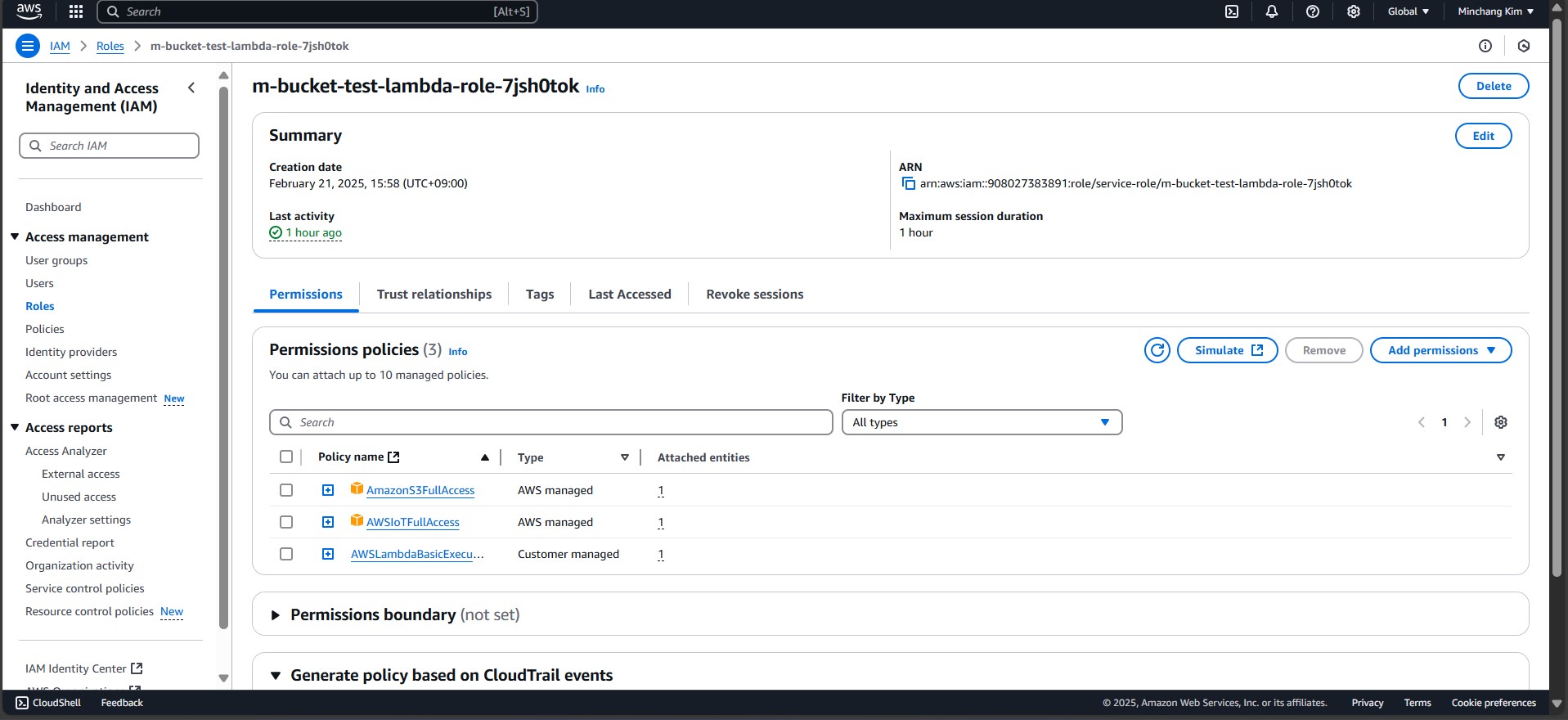This screenshot has width=1568, height=720.
Task: Open CloudShell in the footer
Action: coord(48,703)
